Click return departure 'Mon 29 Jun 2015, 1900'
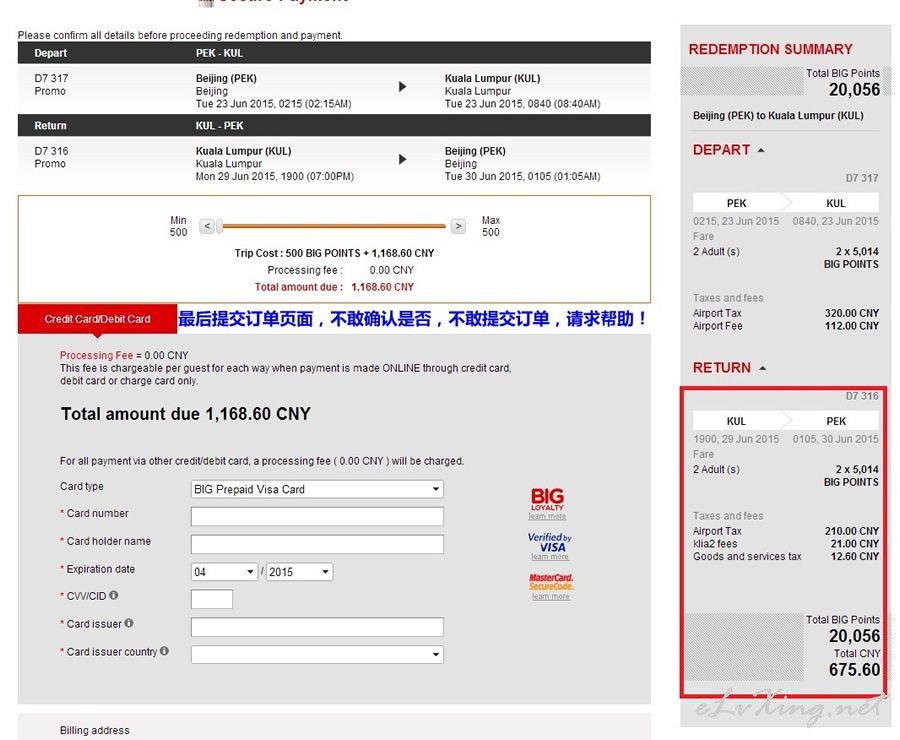 274,176
